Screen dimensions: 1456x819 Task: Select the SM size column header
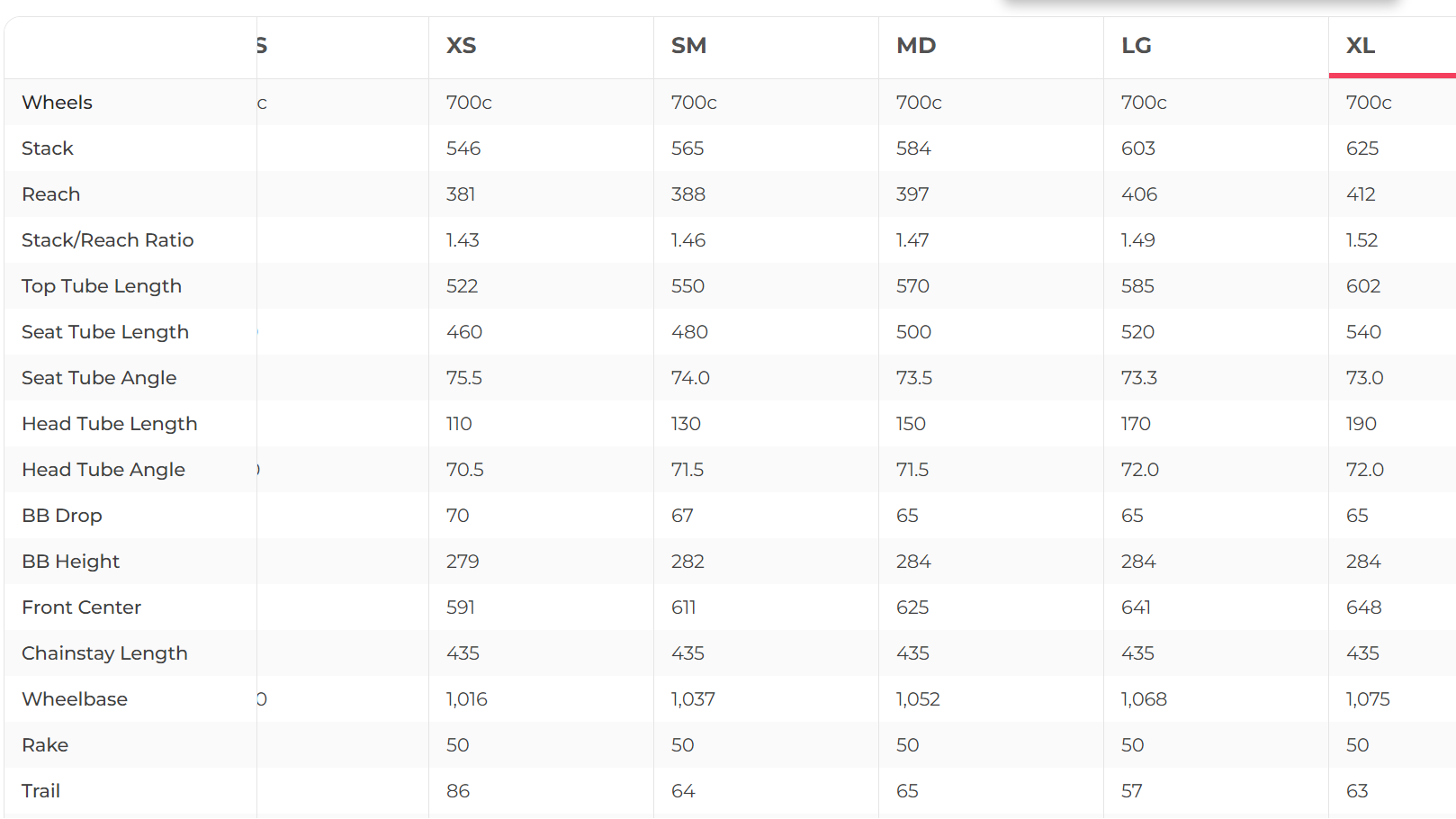point(688,46)
